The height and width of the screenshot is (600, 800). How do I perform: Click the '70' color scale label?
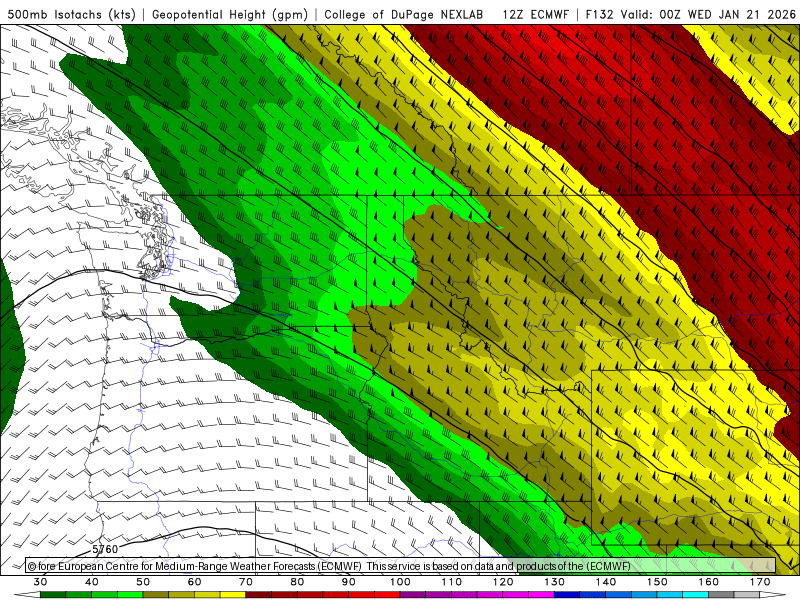pos(246,582)
